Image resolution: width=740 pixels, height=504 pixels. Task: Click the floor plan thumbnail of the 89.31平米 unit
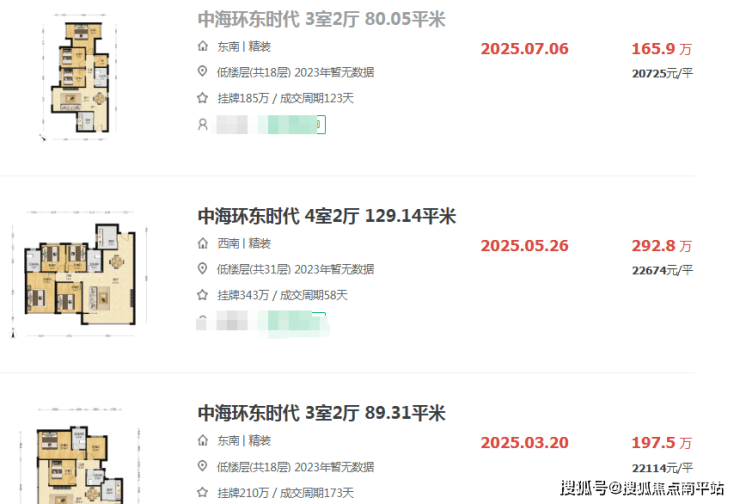79,455
